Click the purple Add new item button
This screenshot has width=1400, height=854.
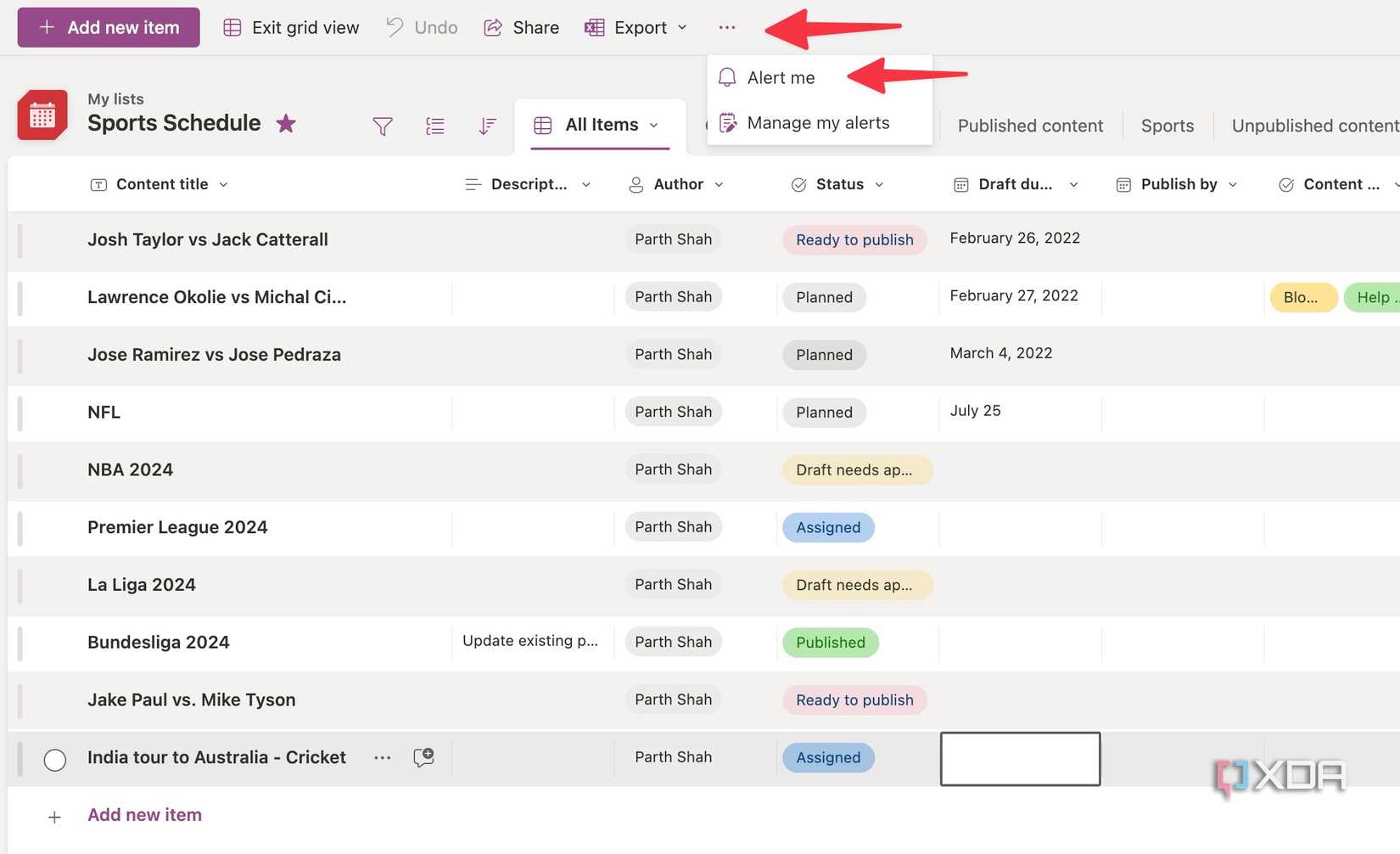click(109, 27)
